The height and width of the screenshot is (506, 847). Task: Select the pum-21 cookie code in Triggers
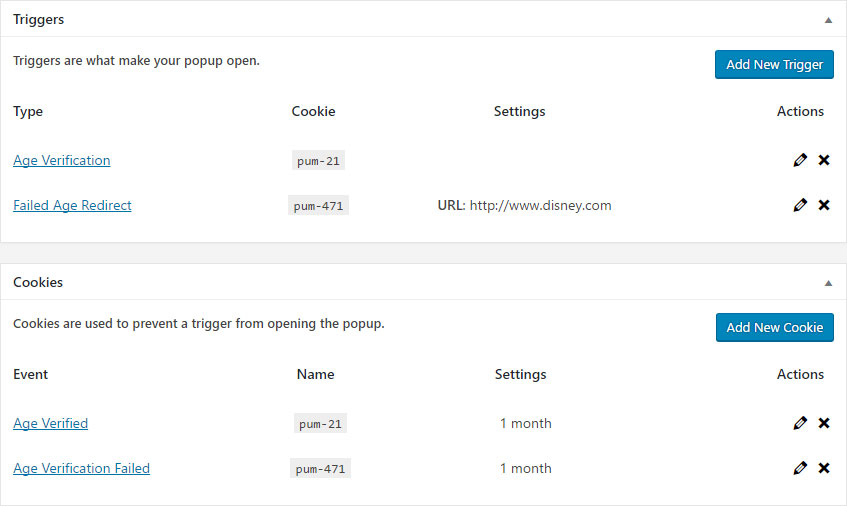[318, 160]
